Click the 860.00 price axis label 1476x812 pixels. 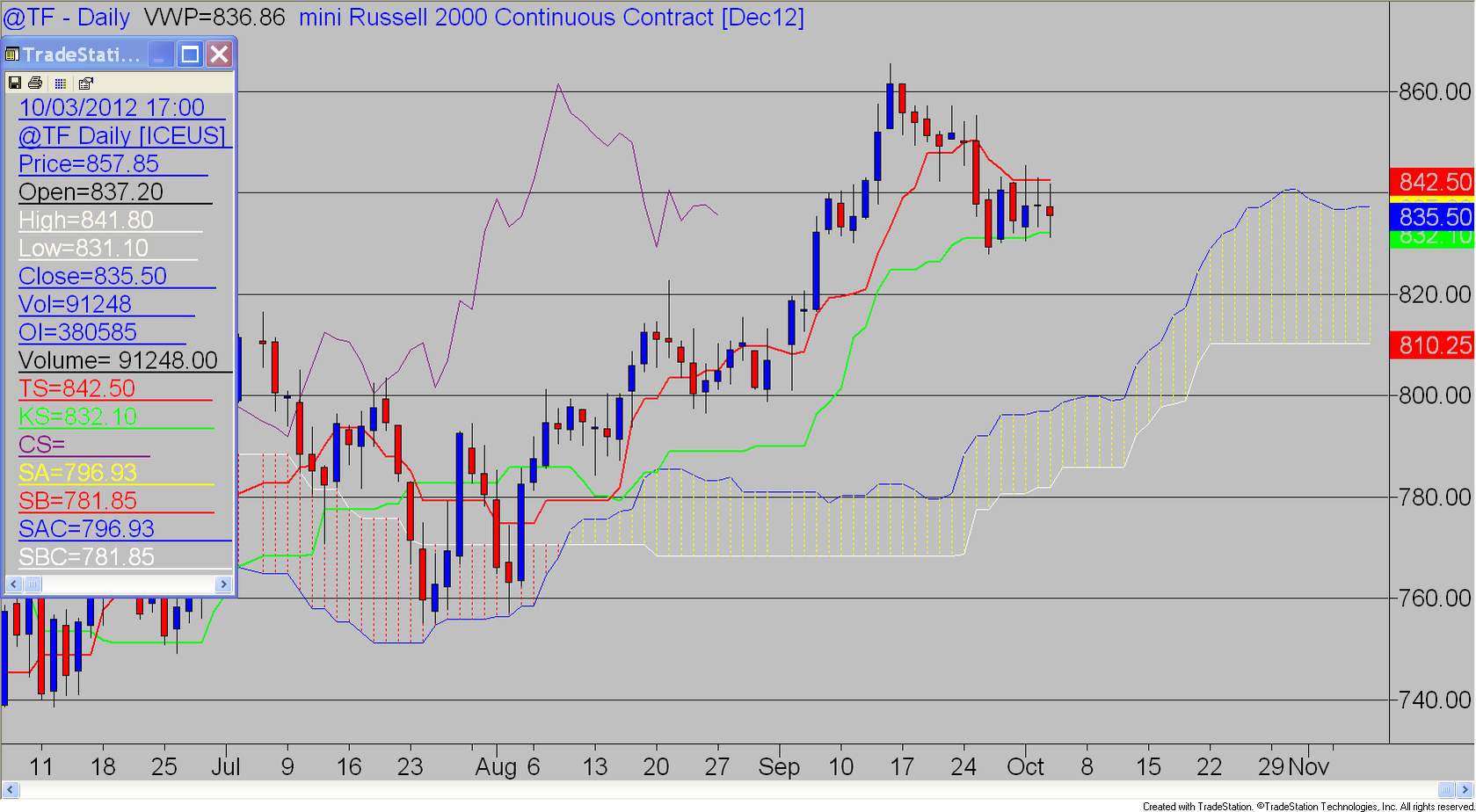tap(1436, 91)
